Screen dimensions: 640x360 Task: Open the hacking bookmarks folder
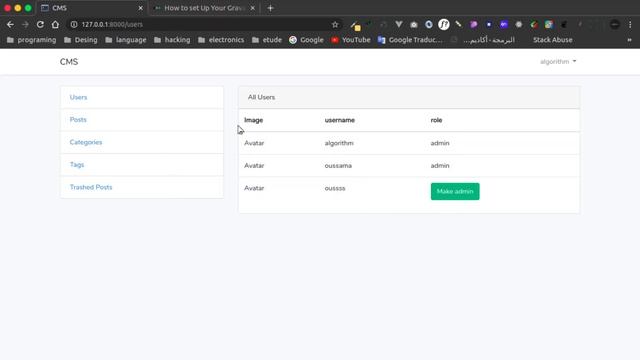(172, 40)
